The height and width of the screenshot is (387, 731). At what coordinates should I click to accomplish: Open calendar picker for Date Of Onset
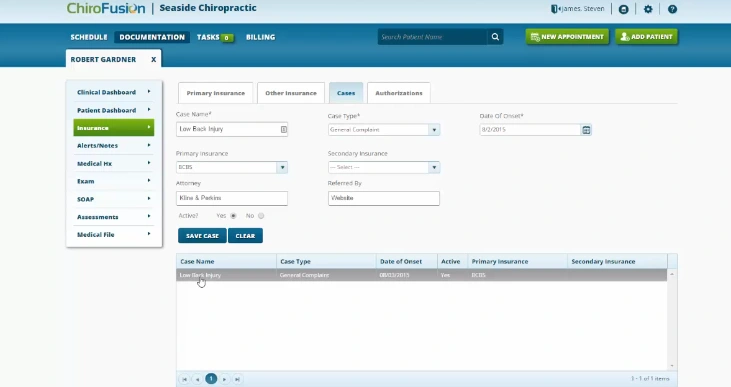586,130
